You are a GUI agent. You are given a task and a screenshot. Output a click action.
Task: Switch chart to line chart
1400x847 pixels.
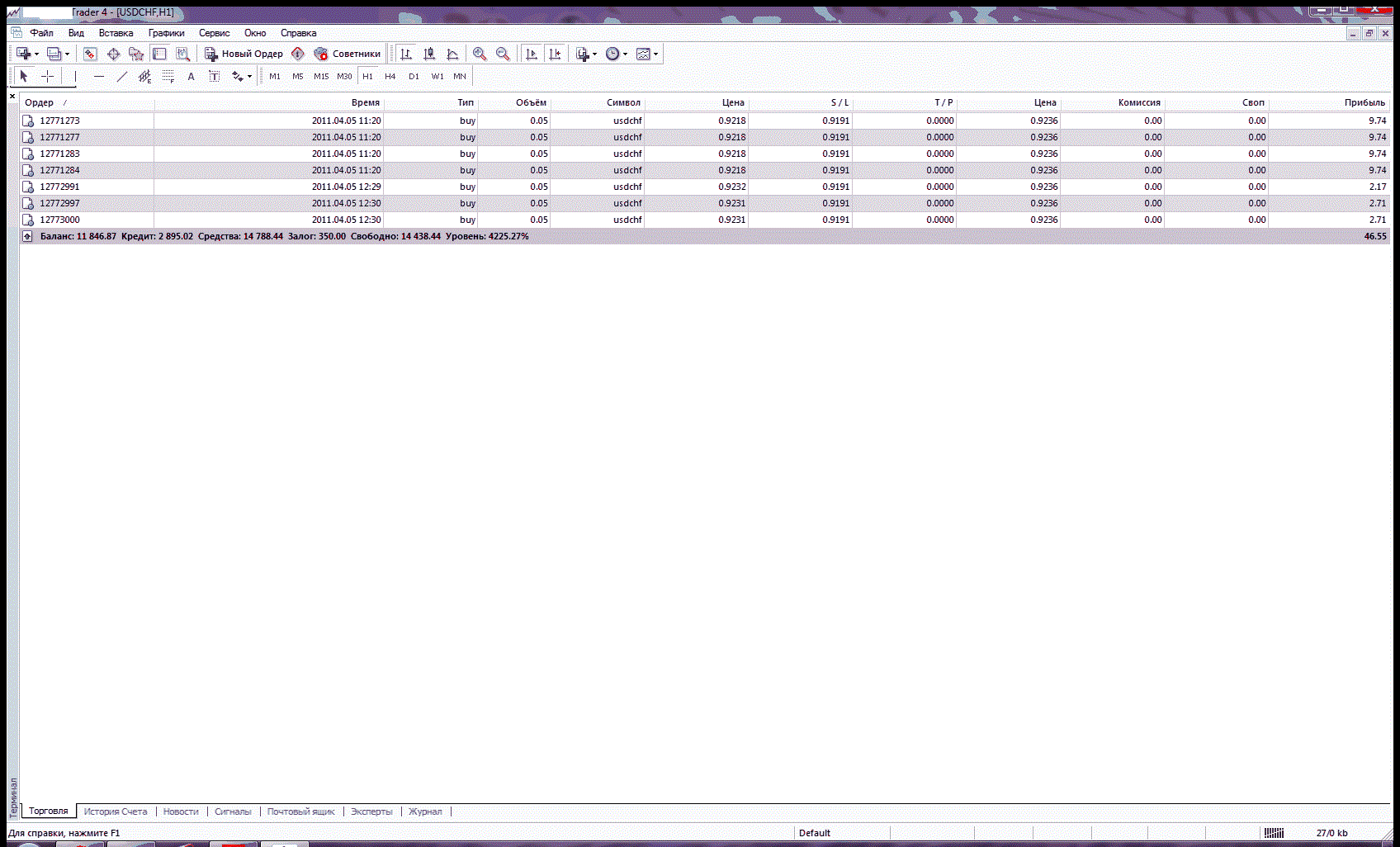click(x=452, y=54)
